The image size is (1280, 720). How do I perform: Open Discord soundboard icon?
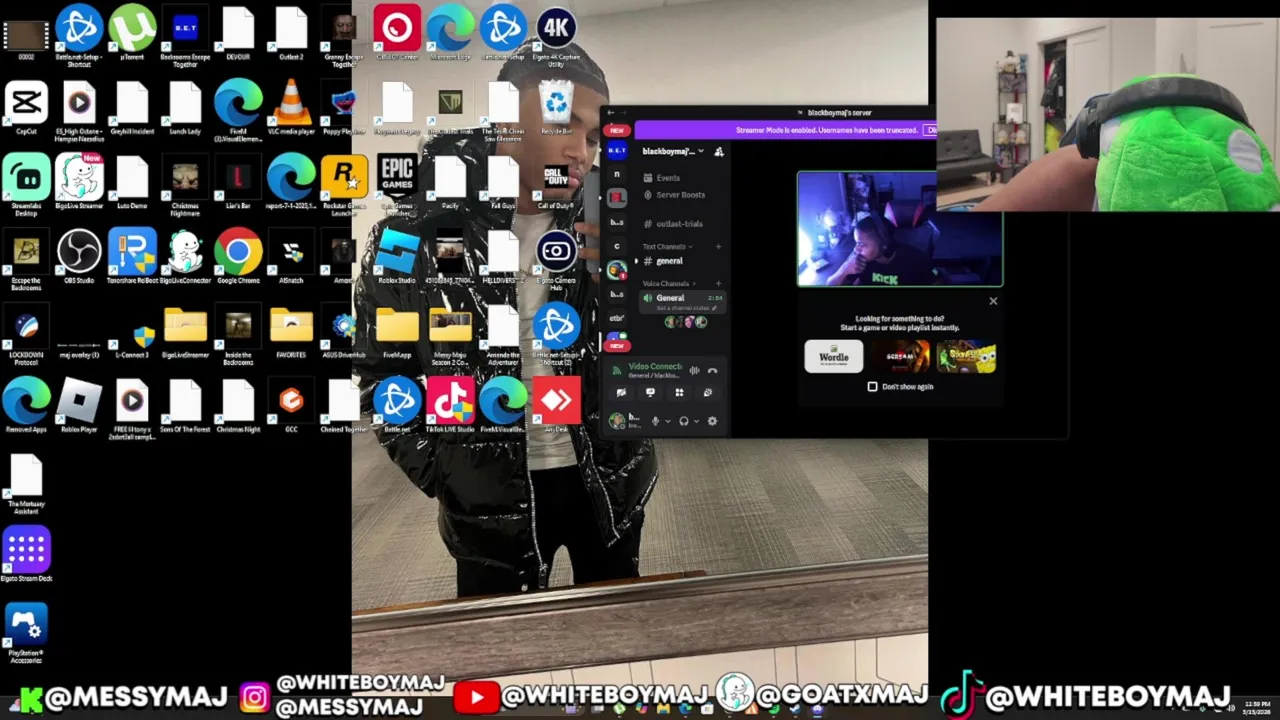[708, 393]
